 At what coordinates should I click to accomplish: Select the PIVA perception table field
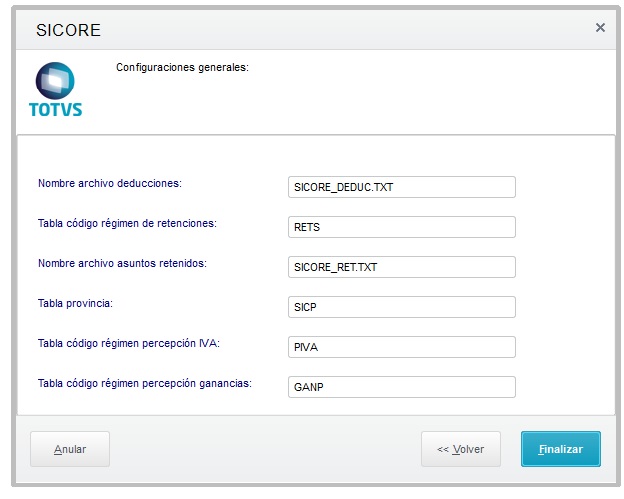402,347
